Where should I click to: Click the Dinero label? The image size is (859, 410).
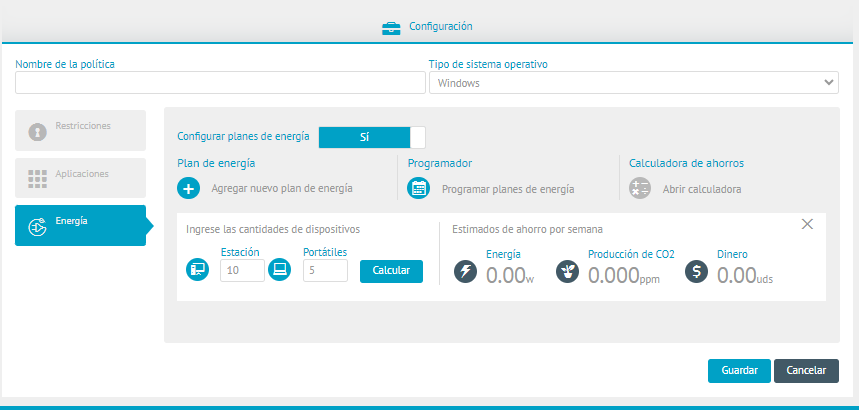coord(732,254)
